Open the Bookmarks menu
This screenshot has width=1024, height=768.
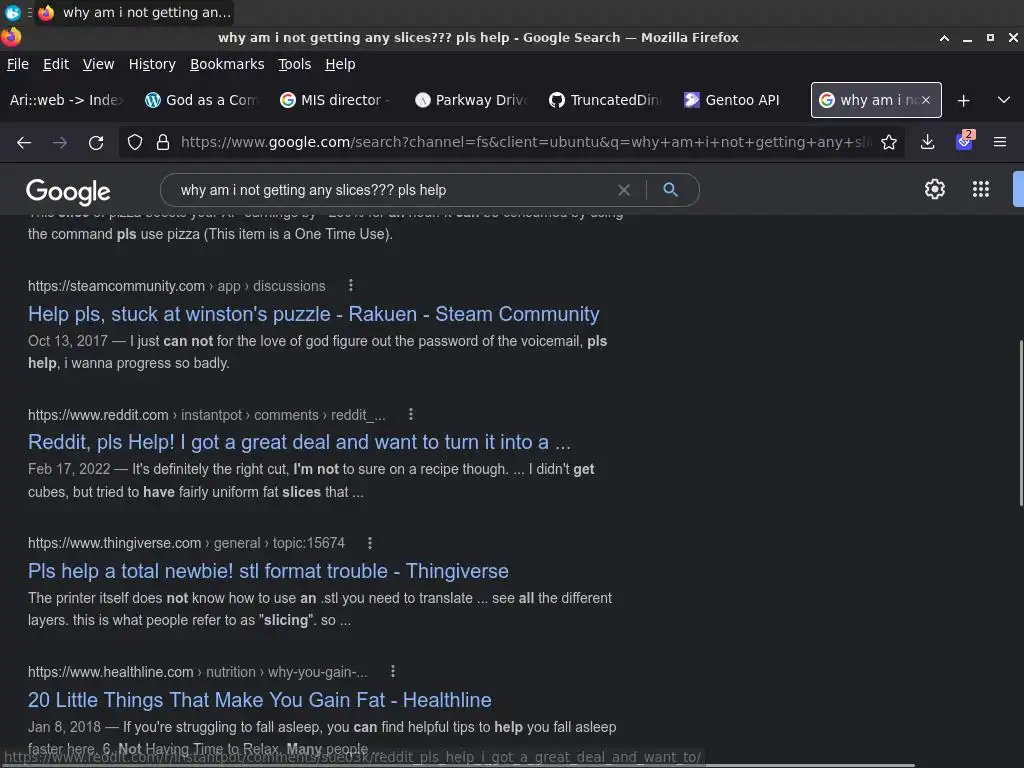pyautogui.click(x=227, y=64)
